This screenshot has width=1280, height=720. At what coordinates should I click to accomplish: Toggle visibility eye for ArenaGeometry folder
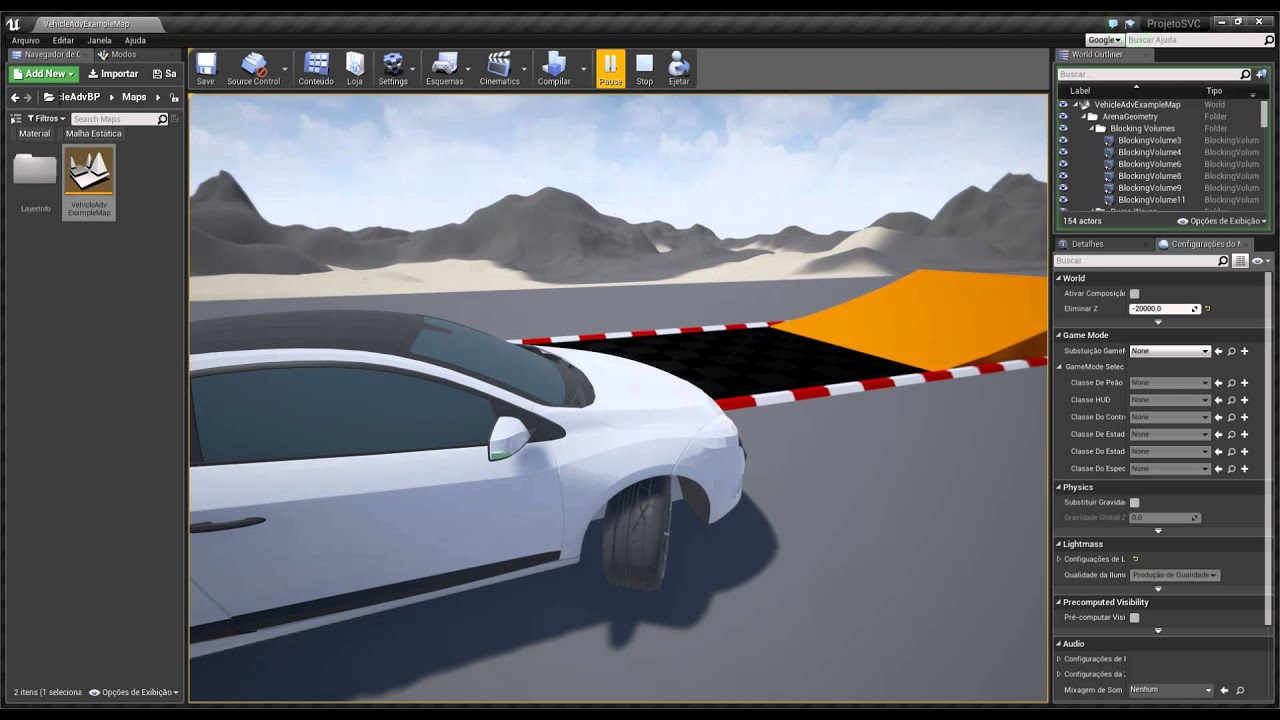1063,116
